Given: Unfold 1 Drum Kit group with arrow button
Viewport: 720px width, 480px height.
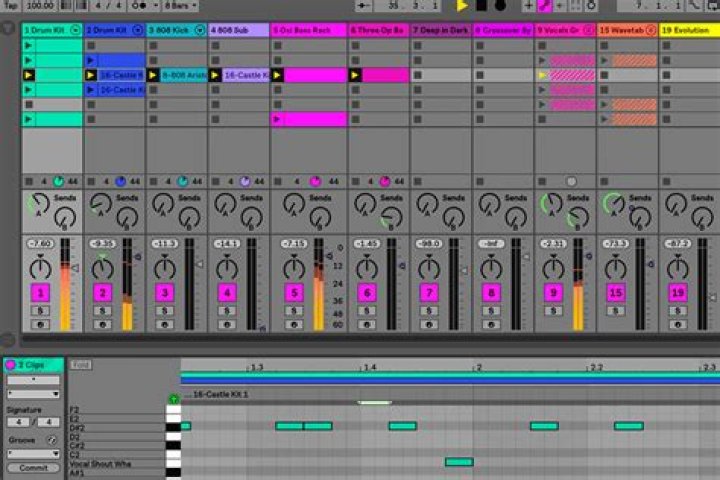Looking at the screenshot, I should (x=75, y=30).
